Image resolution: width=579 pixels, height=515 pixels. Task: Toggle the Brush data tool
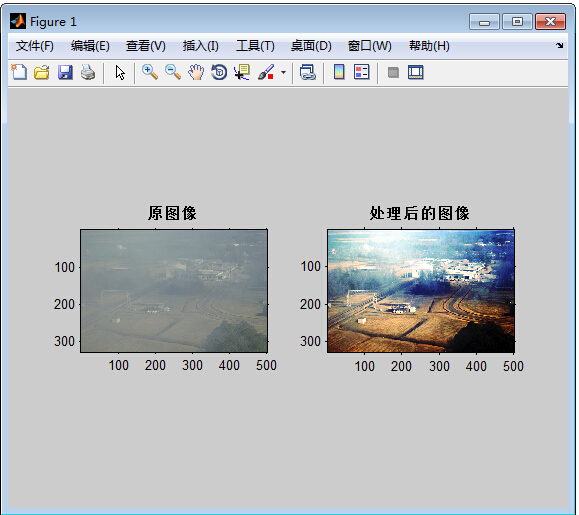pyautogui.click(x=266, y=72)
